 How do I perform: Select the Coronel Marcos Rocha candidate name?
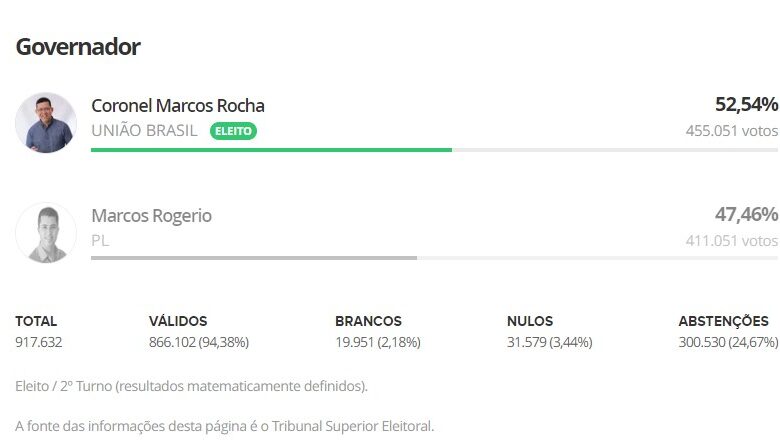pyautogui.click(x=178, y=105)
